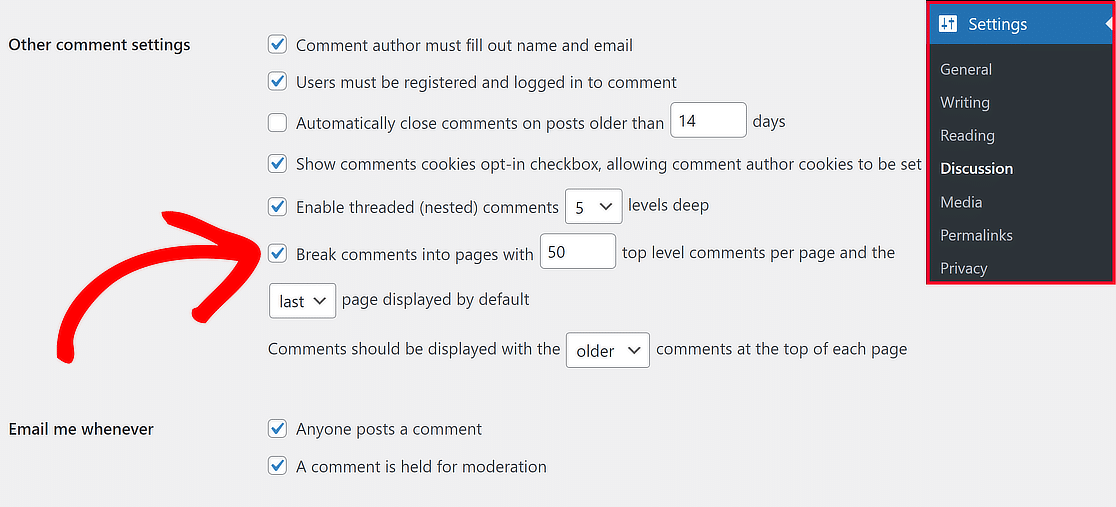This screenshot has height=507, width=1116.
Task: Open the Settings menu header
Action: 997,24
